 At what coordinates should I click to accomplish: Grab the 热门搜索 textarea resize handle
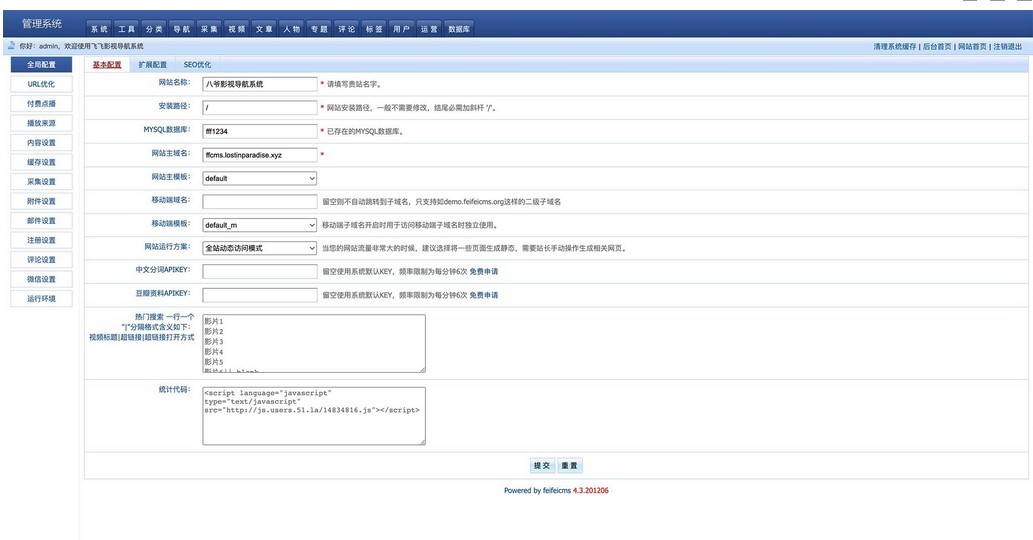click(422, 369)
